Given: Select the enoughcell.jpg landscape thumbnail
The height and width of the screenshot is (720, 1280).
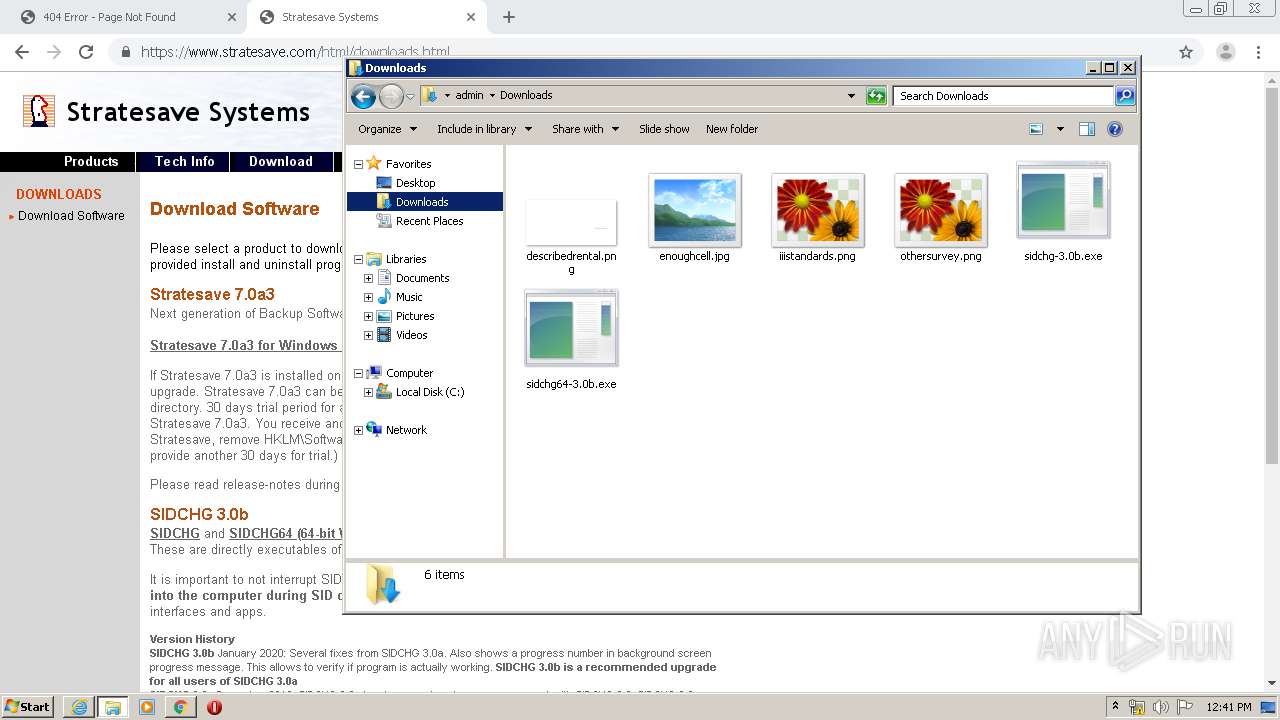Looking at the screenshot, I should pyautogui.click(x=694, y=210).
